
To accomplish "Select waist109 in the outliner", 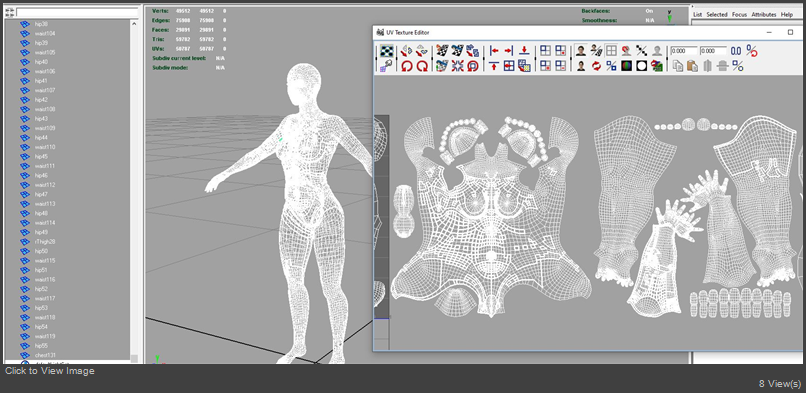I will (45, 128).
